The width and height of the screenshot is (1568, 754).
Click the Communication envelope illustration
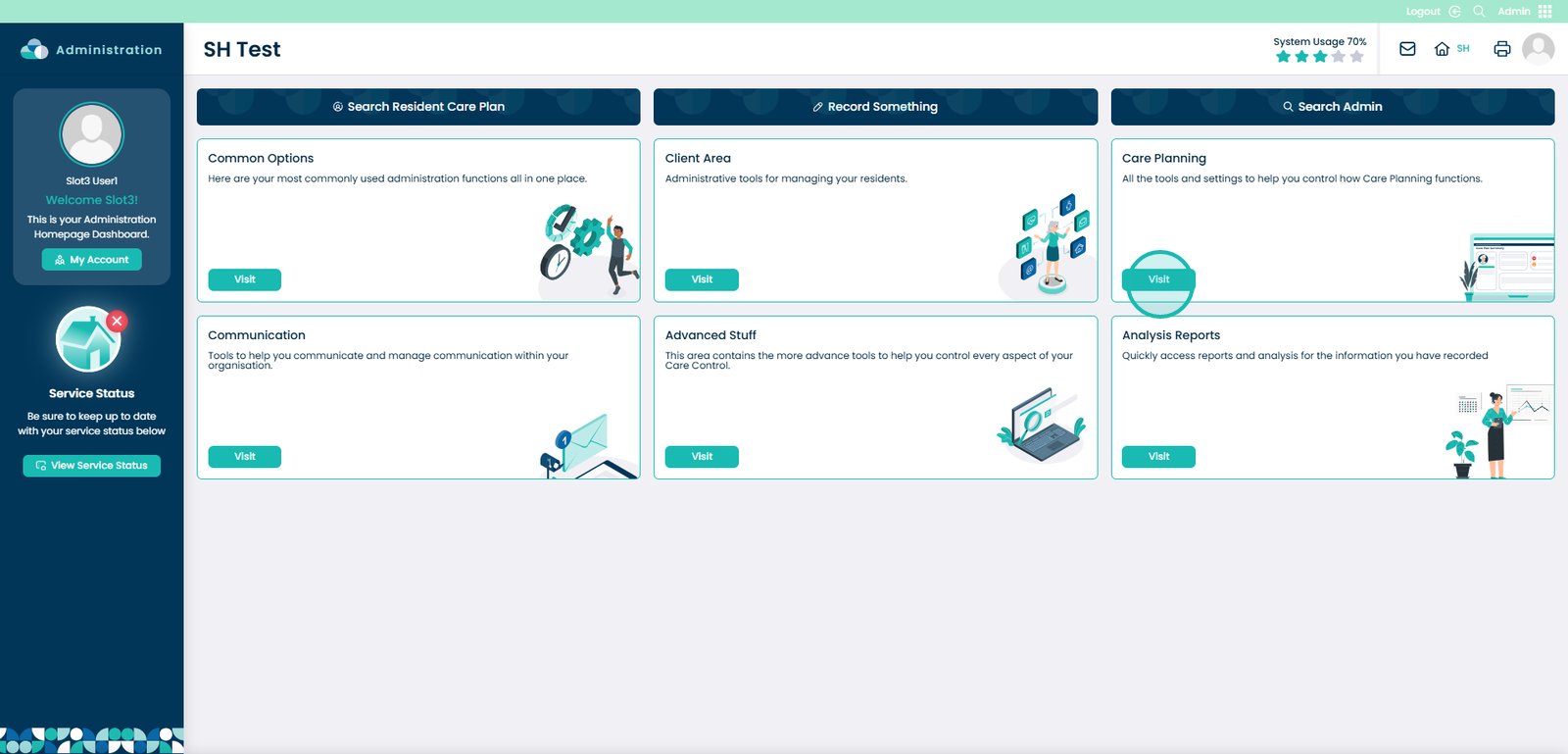[x=589, y=447]
